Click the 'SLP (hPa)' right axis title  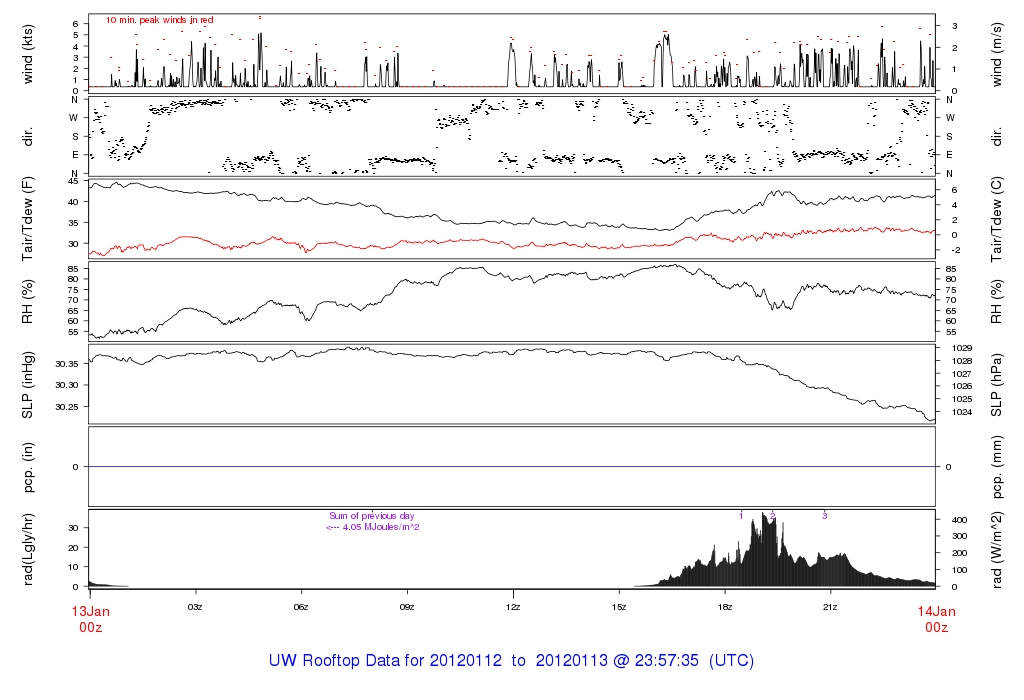995,385
